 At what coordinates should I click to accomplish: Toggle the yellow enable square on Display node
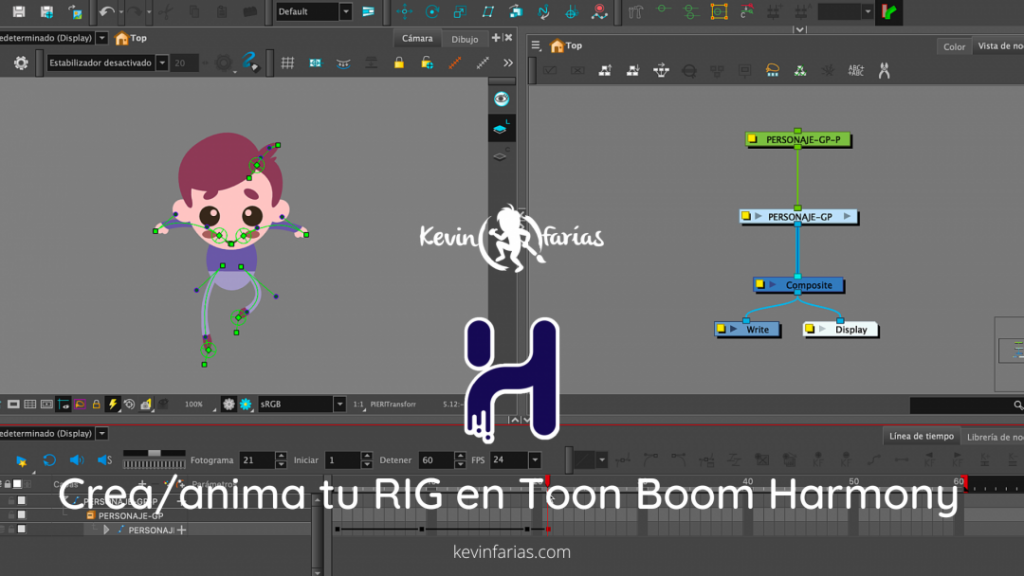[x=810, y=328]
